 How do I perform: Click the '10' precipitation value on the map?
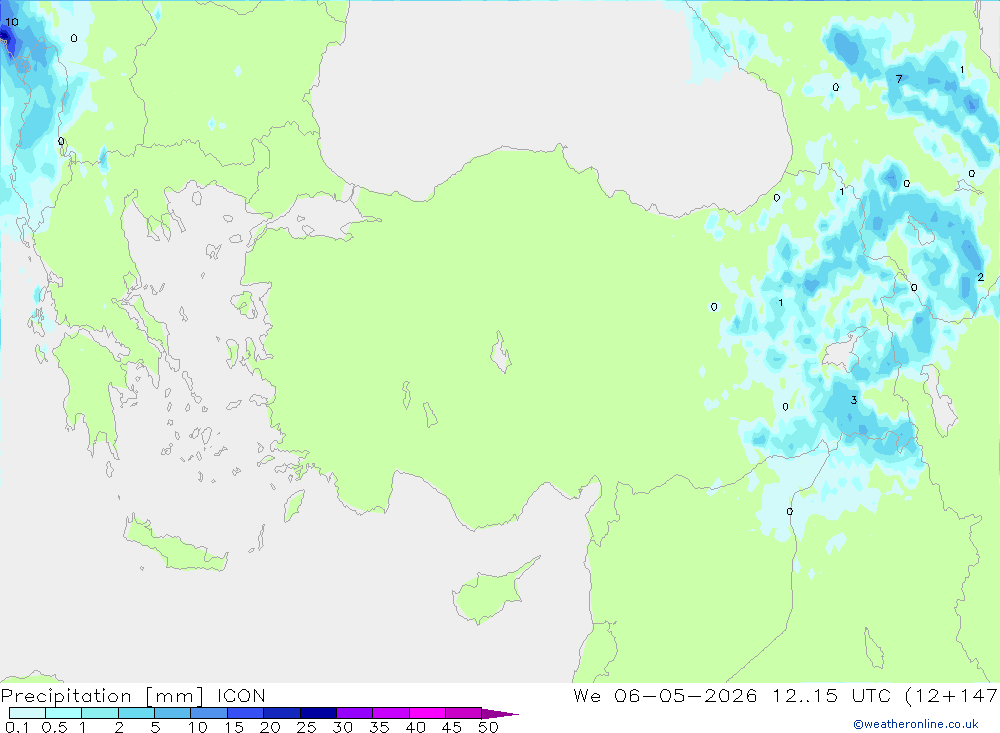[x=12, y=22]
